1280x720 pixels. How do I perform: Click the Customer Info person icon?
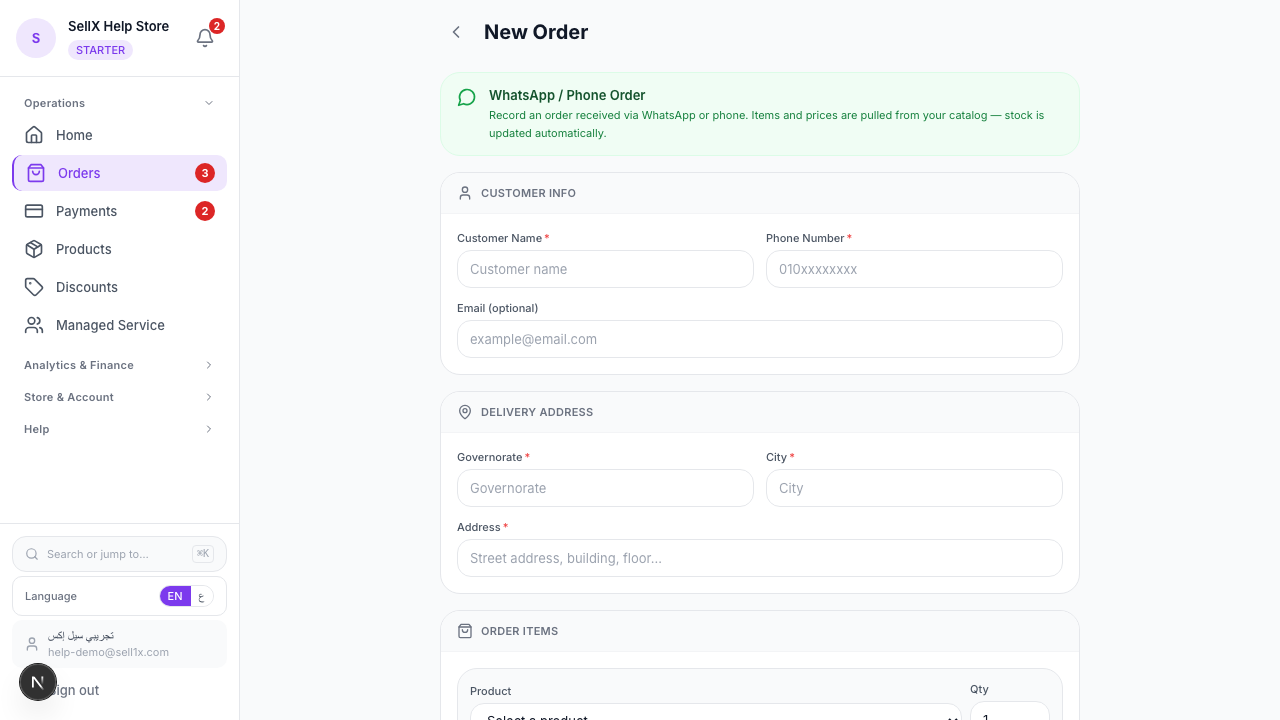pyautogui.click(x=465, y=193)
